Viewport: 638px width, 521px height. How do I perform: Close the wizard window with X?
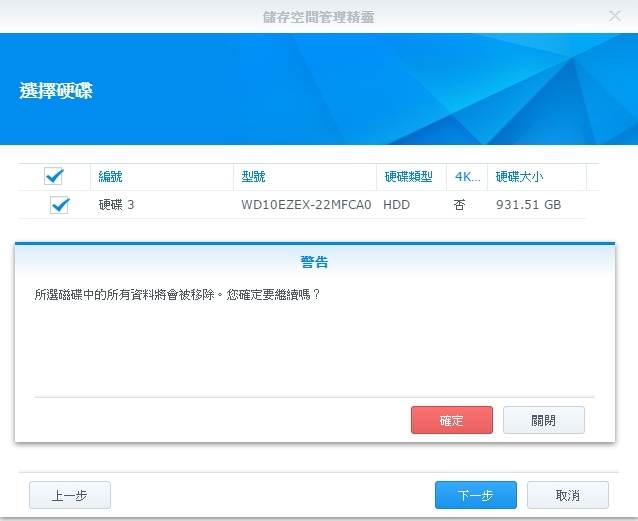(x=614, y=16)
